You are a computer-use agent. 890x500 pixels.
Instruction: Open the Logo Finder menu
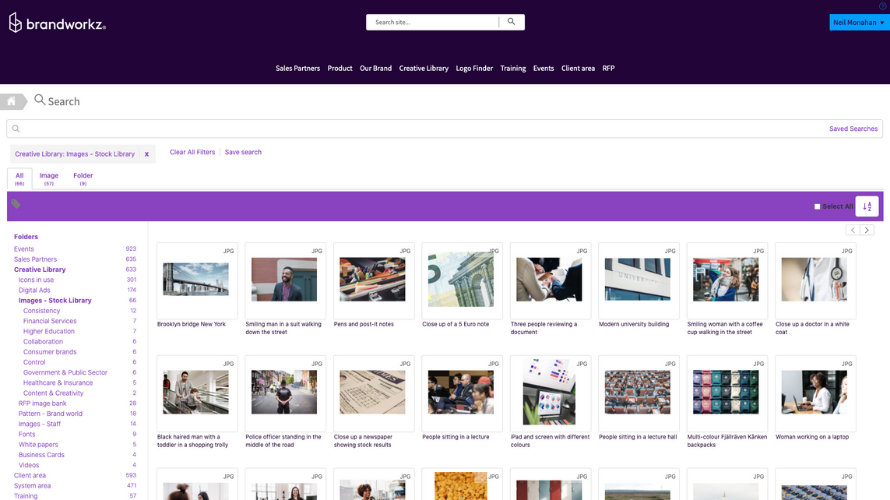point(474,68)
